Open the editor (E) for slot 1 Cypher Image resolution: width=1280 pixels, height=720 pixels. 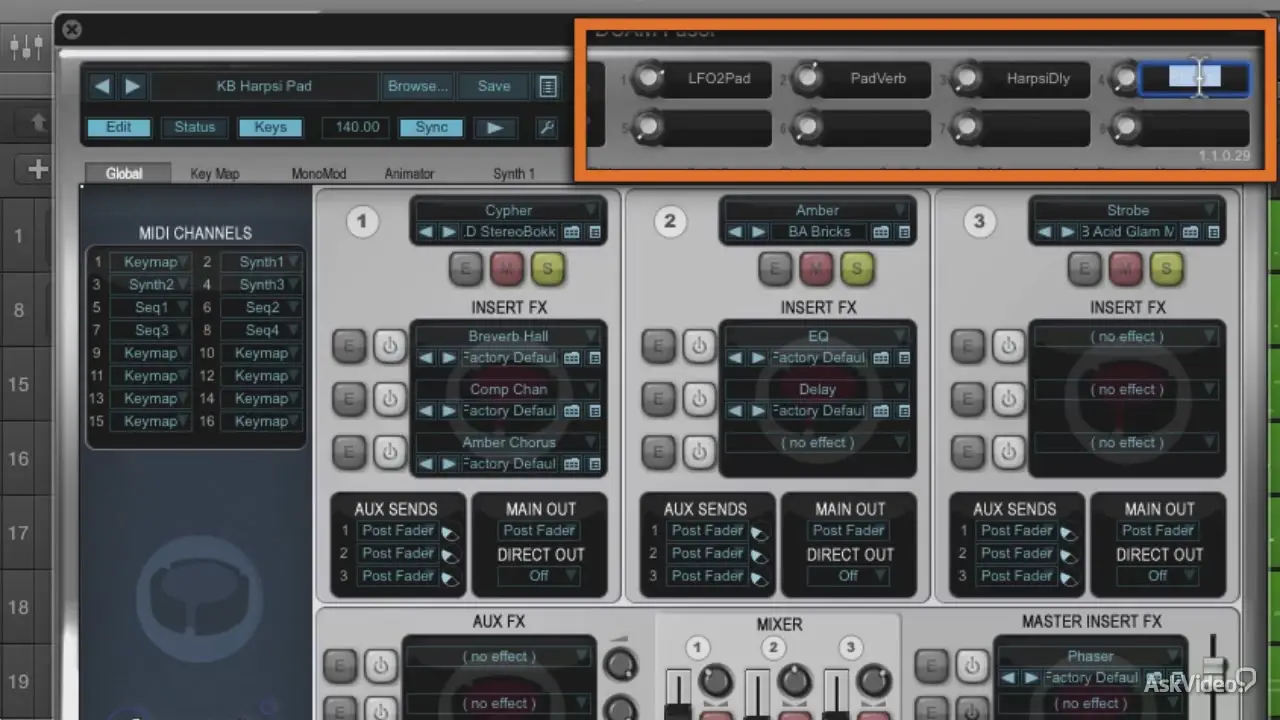[465, 267]
